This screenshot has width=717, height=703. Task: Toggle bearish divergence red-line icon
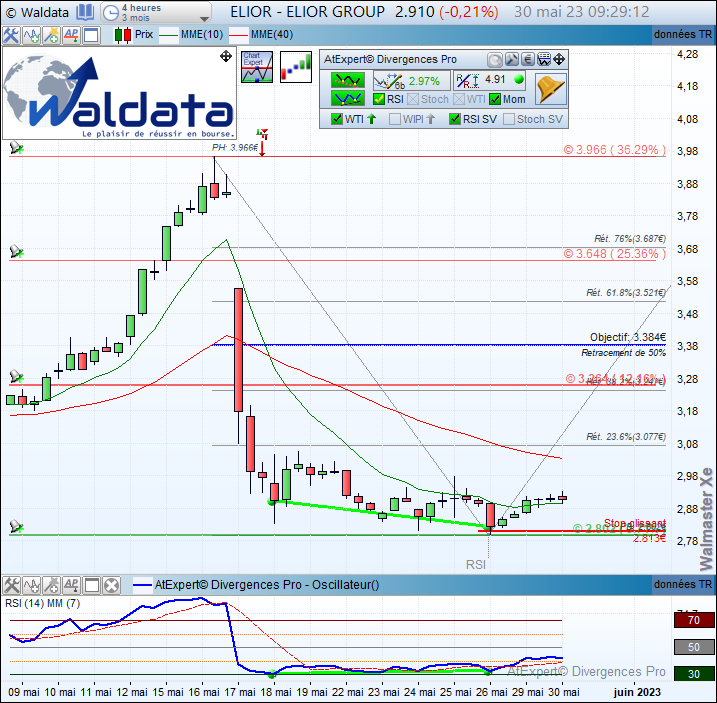[x=348, y=80]
